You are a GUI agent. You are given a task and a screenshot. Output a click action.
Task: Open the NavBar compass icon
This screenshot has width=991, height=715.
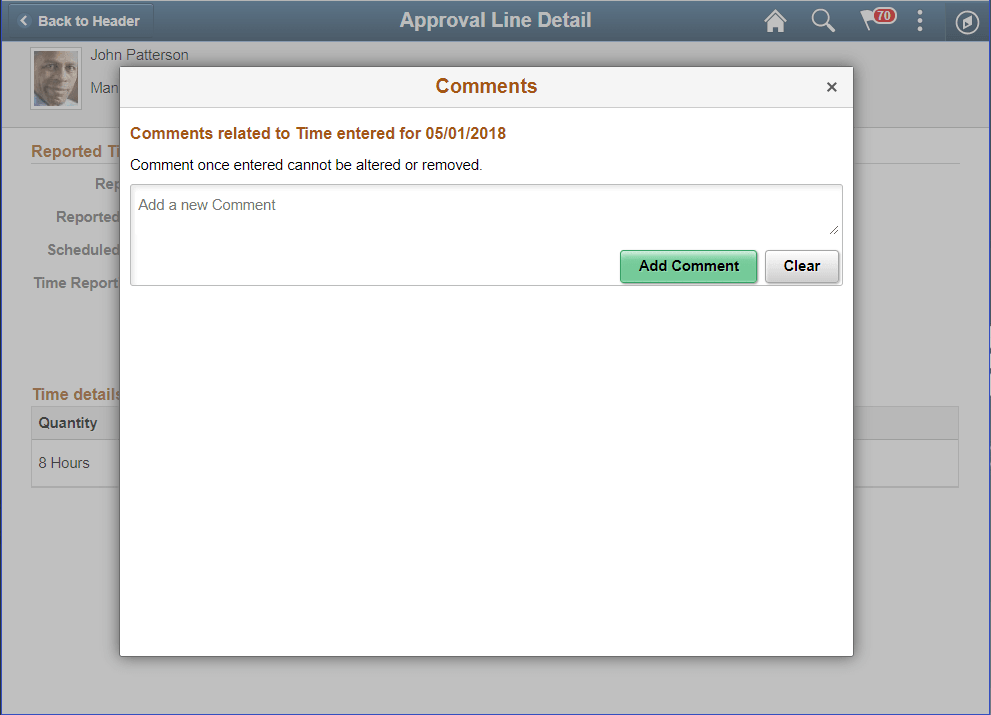coord(966,21)
